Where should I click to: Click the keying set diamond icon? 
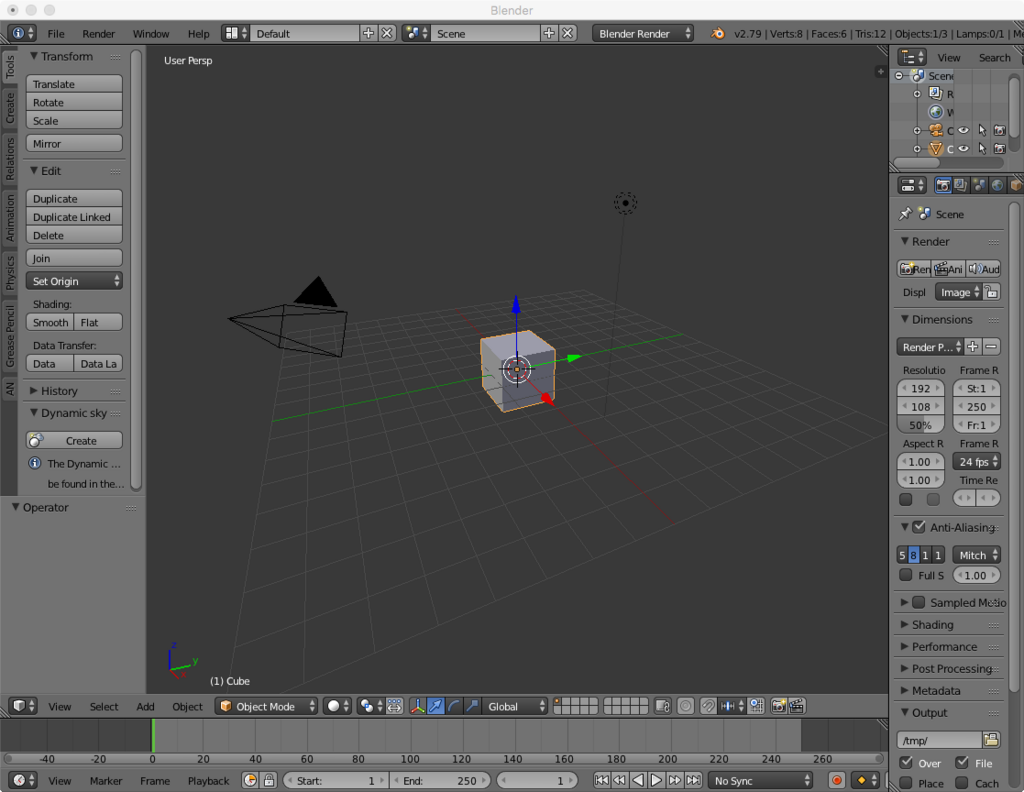[865, 780]
